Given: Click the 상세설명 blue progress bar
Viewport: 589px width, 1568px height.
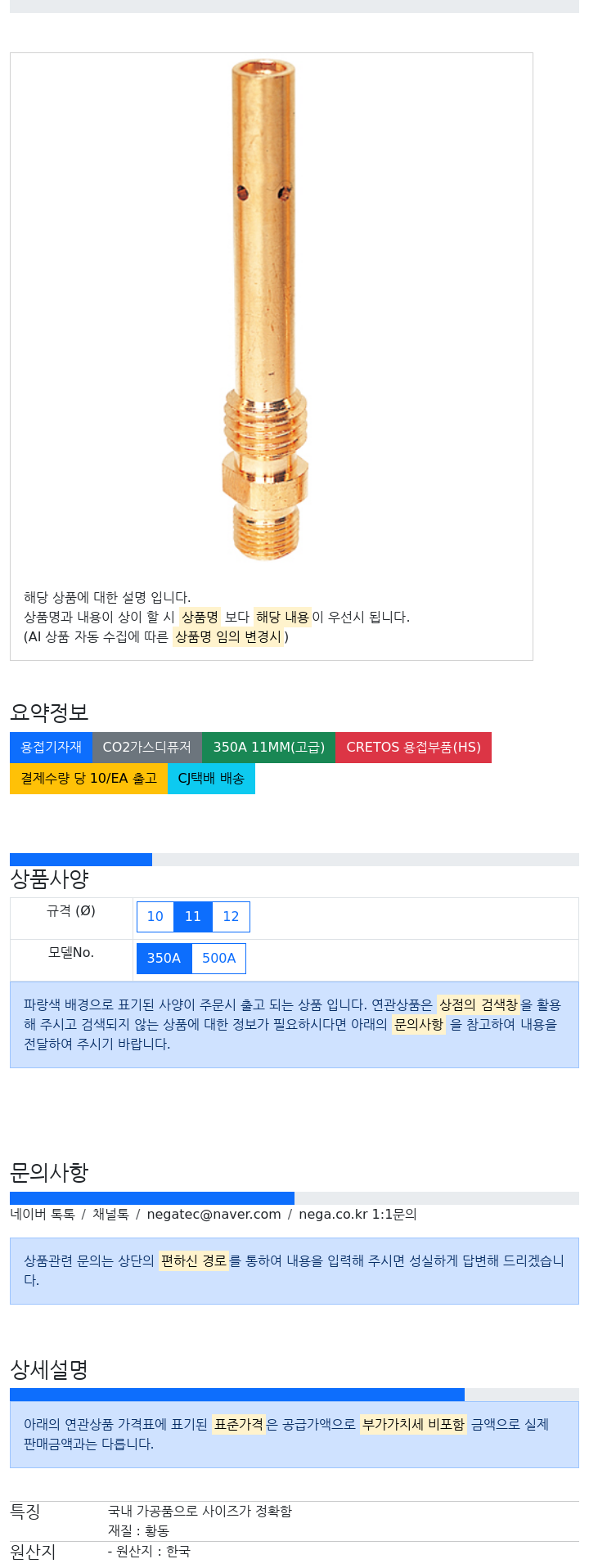Looking at the screenshot, I should 237,1395.
